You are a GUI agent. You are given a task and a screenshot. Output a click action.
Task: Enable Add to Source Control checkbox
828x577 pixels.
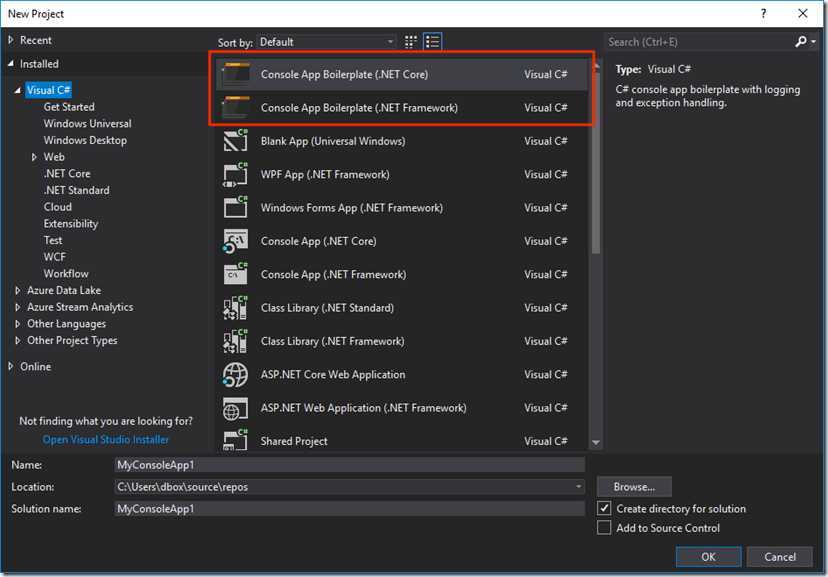click(x=604, y=528)
